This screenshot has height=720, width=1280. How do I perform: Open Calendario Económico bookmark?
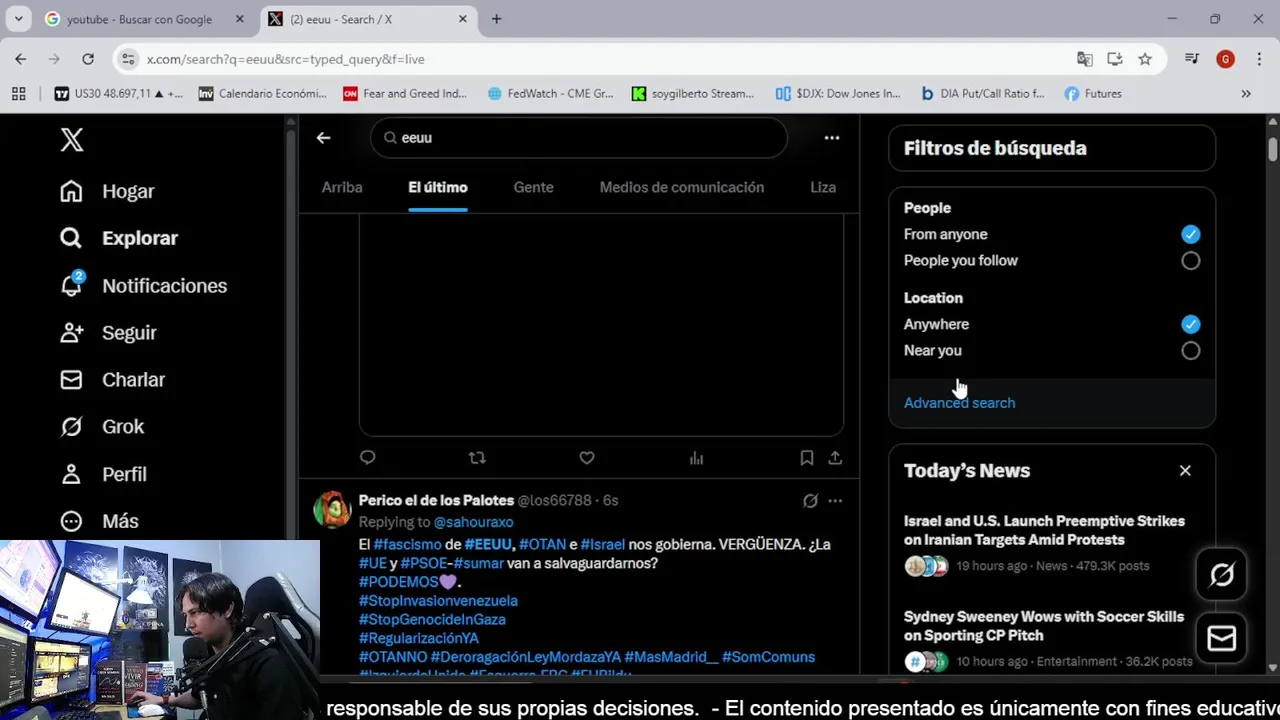262,93
